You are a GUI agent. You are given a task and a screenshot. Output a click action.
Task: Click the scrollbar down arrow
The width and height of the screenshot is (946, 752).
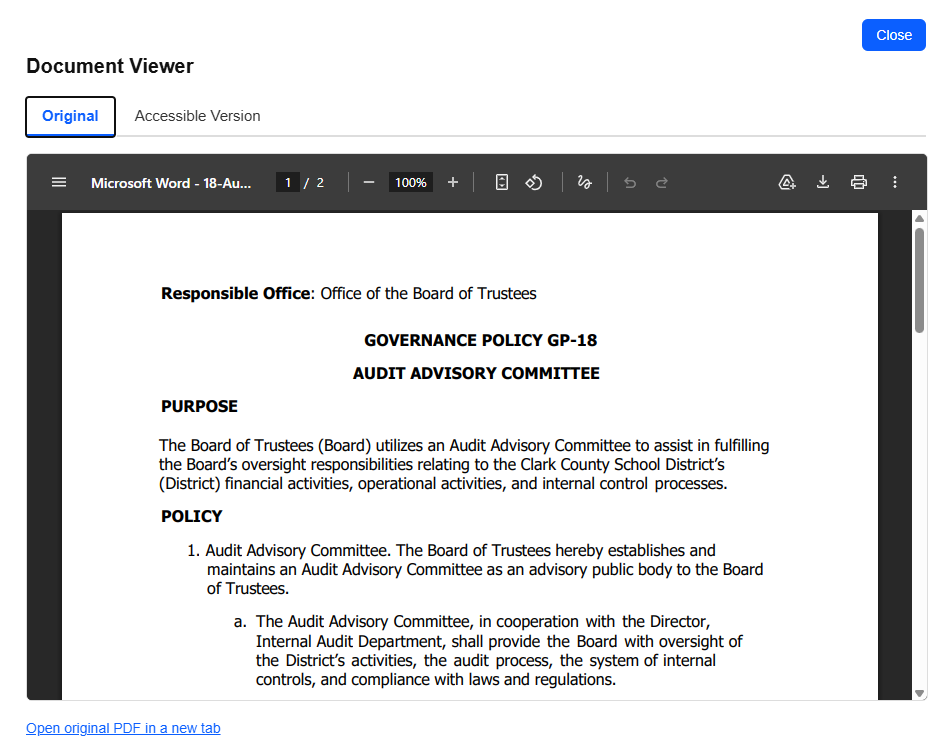coord(919,693)
